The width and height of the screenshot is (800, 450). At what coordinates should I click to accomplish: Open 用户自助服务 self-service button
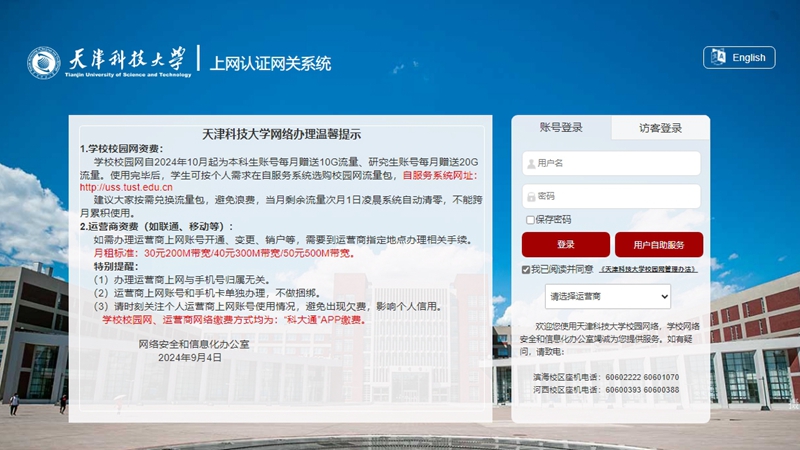coord(659,245)
